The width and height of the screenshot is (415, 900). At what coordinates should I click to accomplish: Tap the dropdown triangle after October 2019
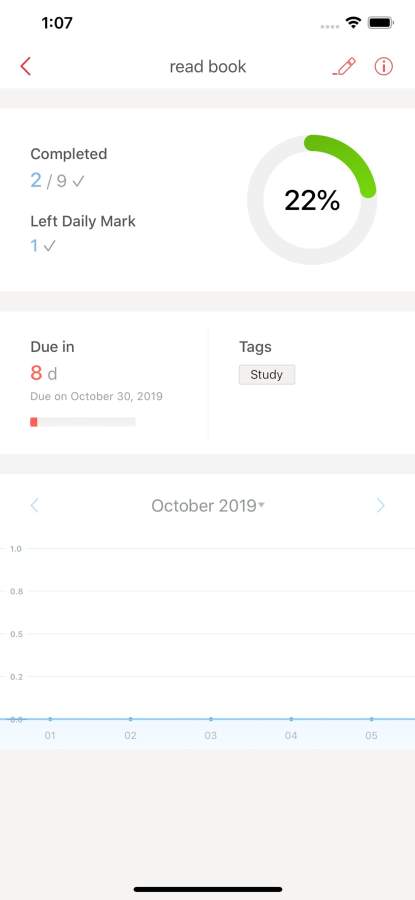(x=262, y=505)
